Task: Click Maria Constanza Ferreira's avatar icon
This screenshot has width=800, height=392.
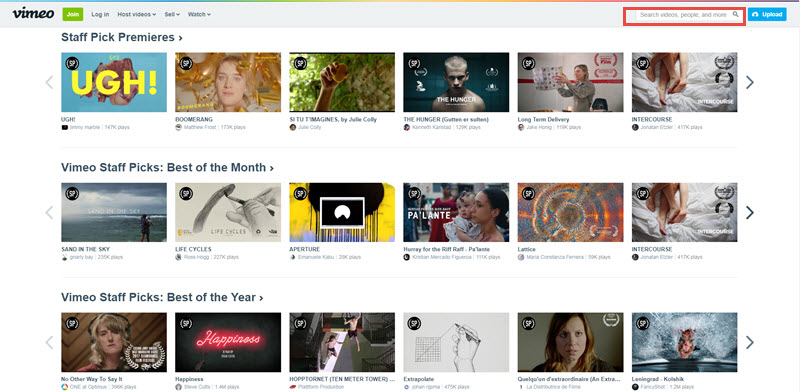Action: pyautogui.click(x=521, y=257)
